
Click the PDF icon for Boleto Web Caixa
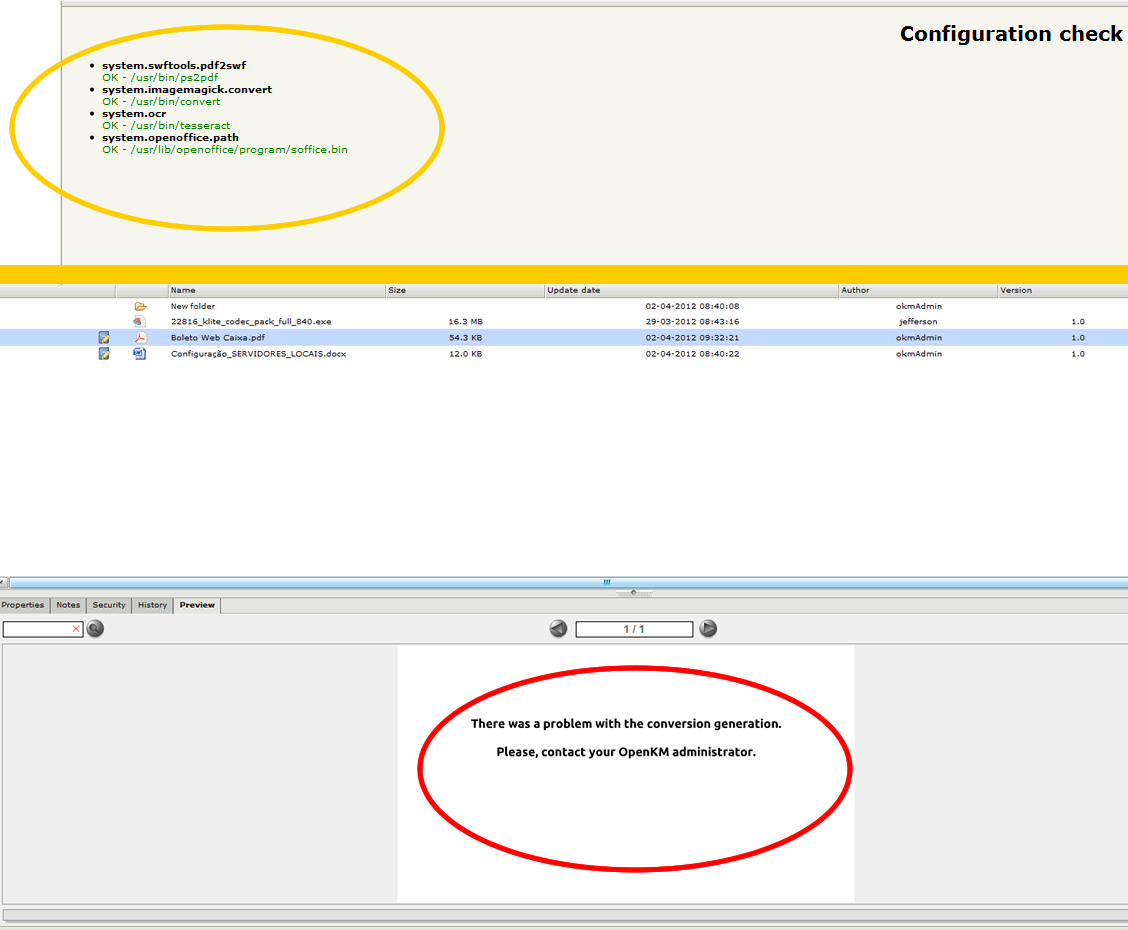click(140, 338)
